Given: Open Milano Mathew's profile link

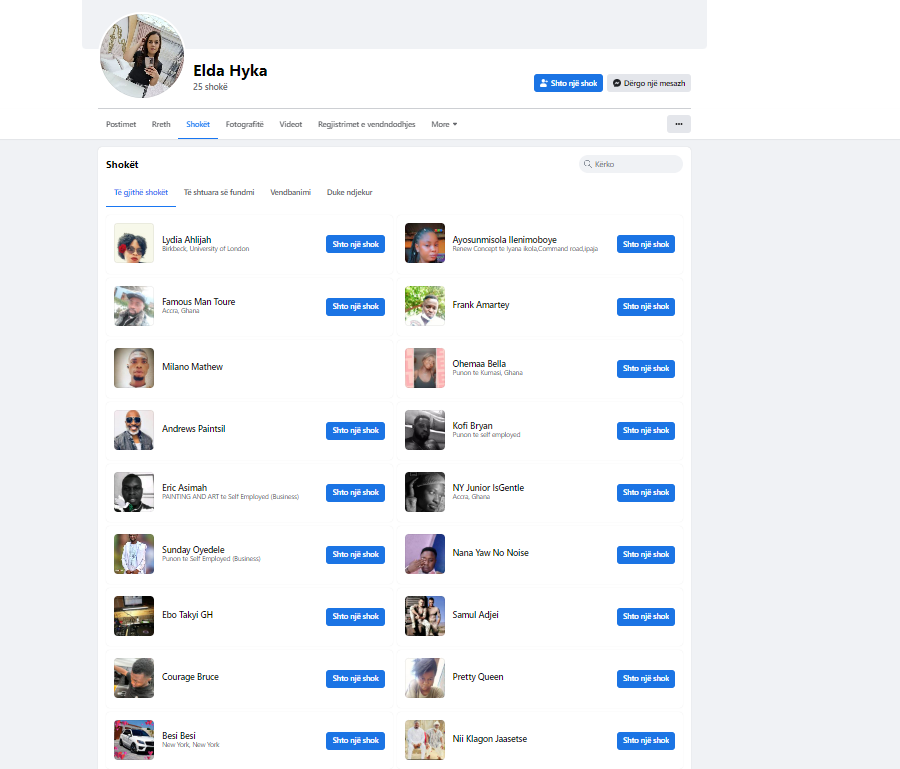Looking at the screenshot, I should [192, 367].
